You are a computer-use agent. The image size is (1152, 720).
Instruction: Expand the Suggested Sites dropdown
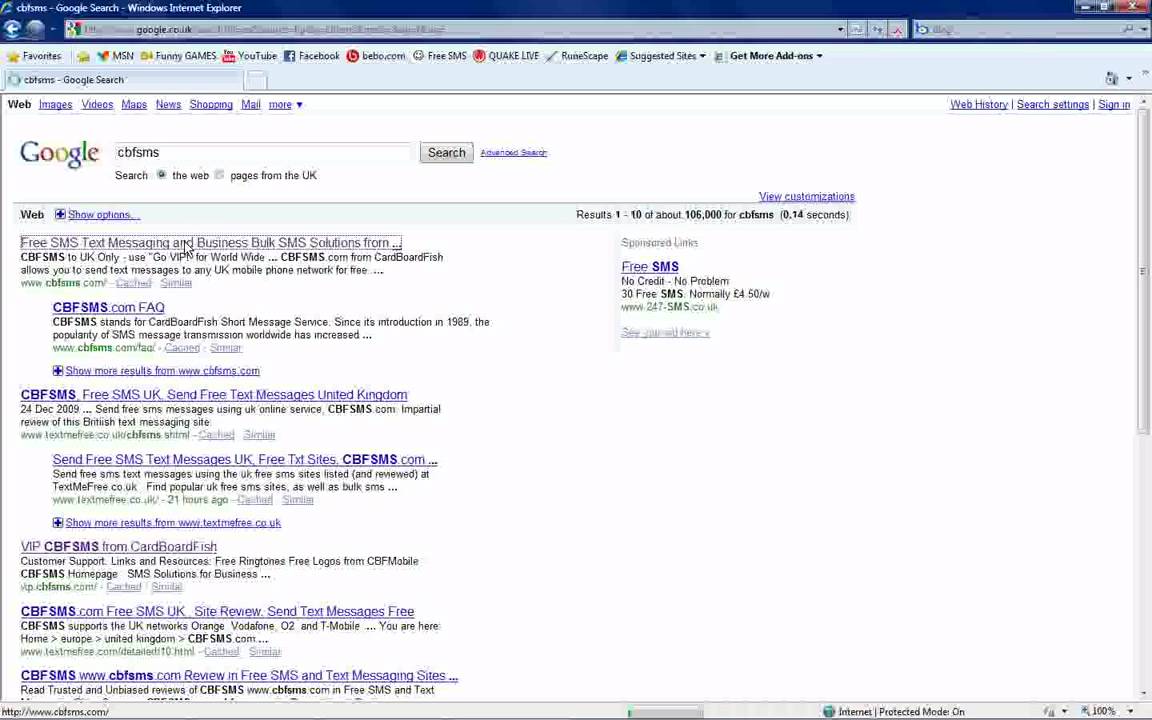[702, 56]
